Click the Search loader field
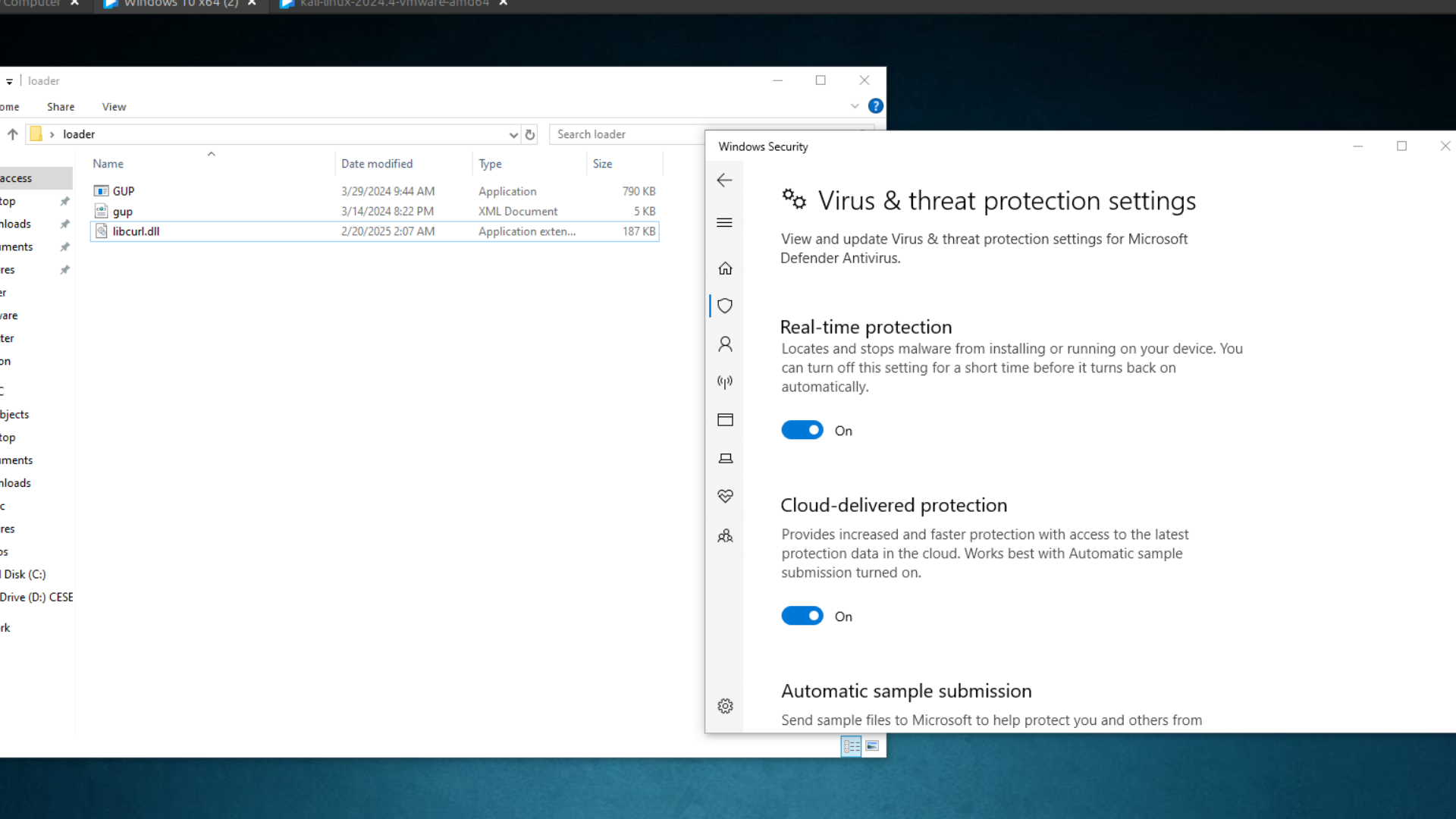This screenshot has width=1456, height=819. (626, 134)
